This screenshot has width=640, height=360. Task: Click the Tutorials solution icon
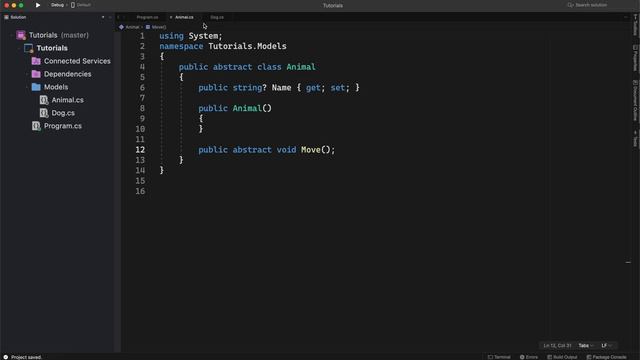point(21,35)
